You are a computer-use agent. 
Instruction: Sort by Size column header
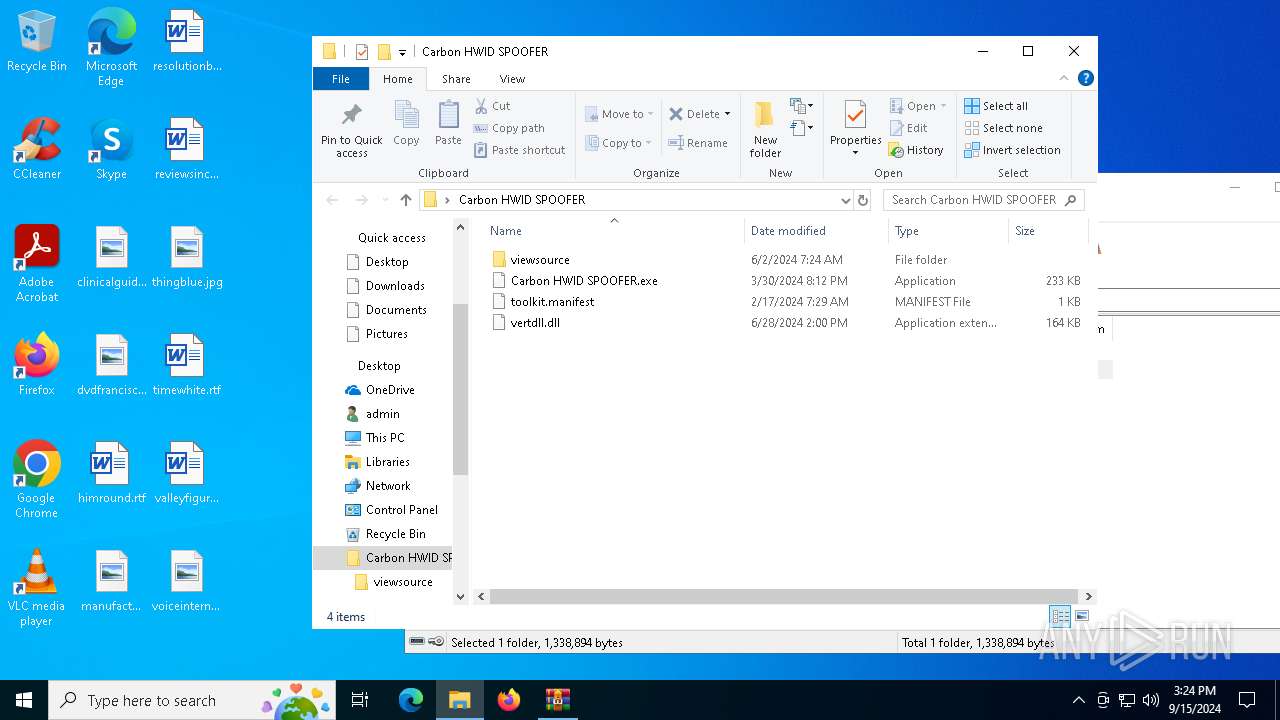coord(1048,231)
